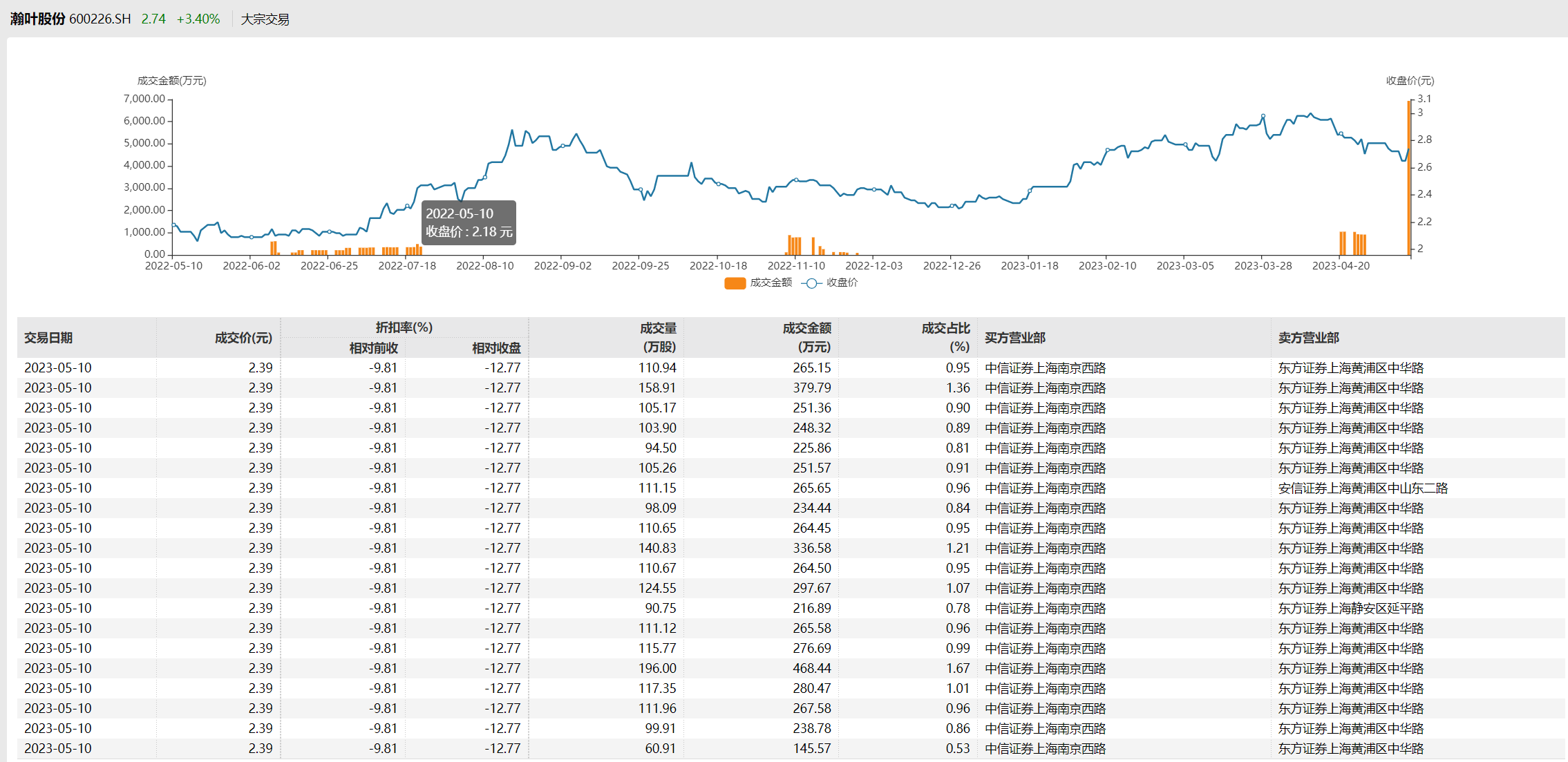The width and height of the screenshot is (1568, 762).
Task: Click the 瀚叶股份 stock name
Action: [37, 19]
